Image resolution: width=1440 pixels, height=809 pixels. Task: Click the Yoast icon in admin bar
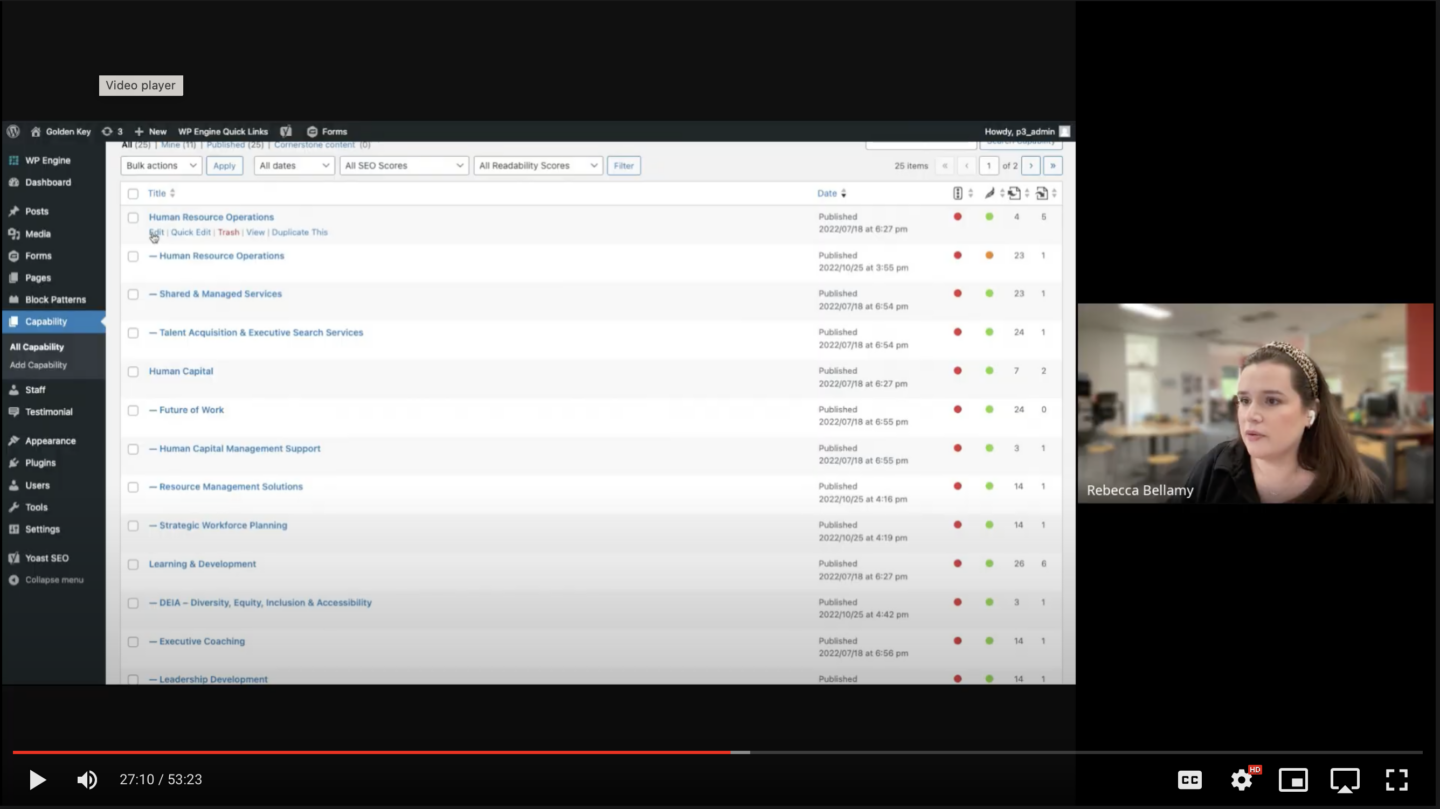click(286, 131)
